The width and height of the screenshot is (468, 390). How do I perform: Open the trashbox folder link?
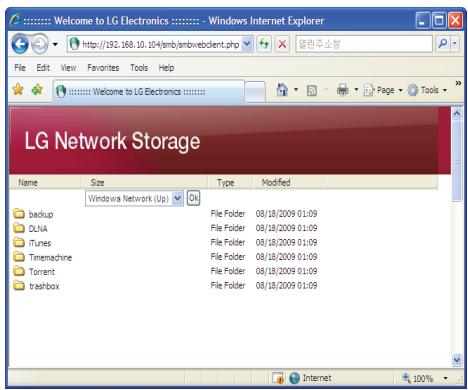point(44,286)
